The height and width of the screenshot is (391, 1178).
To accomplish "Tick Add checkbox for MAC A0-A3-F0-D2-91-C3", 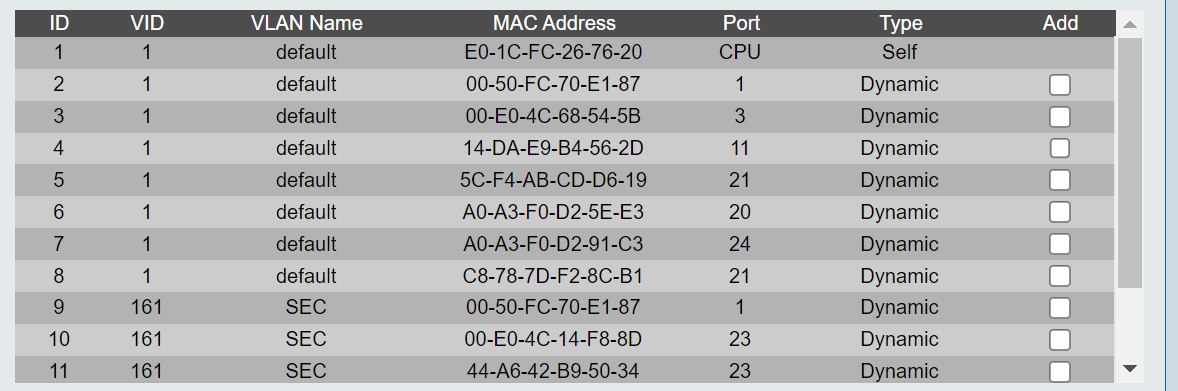I will coord(1059,244).
